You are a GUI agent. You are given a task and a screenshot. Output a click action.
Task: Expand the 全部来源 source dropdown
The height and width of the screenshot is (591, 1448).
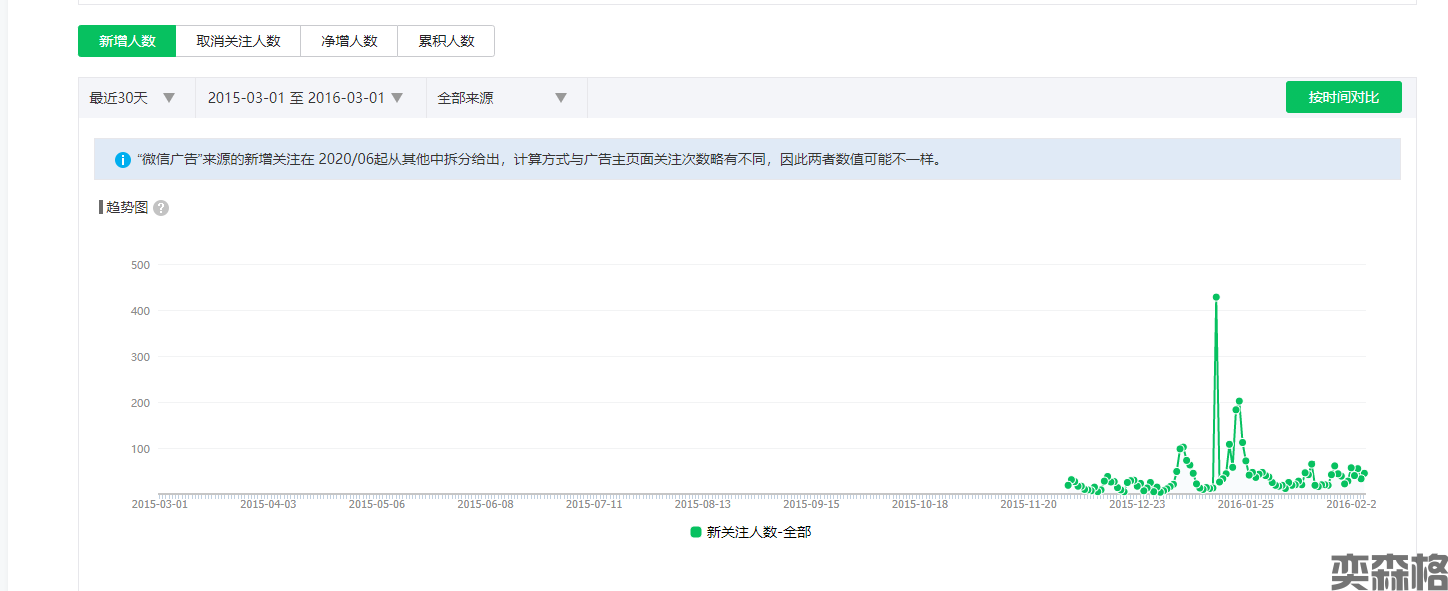(x=502, y=98)
